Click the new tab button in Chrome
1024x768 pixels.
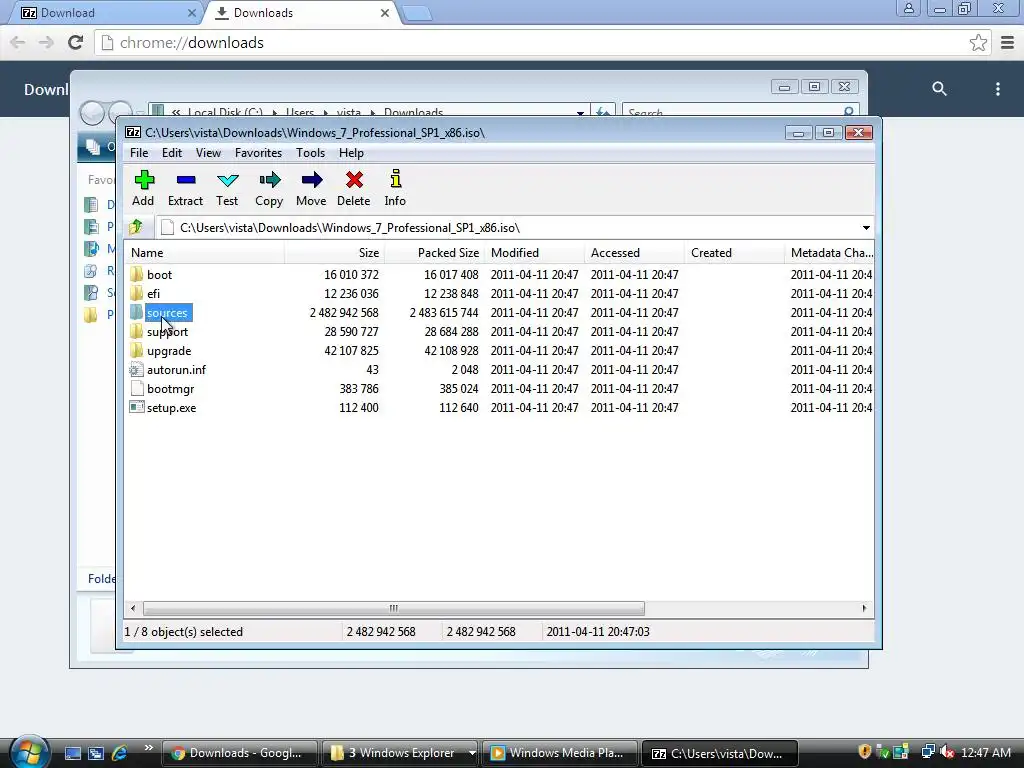click(x=416, y=13)
